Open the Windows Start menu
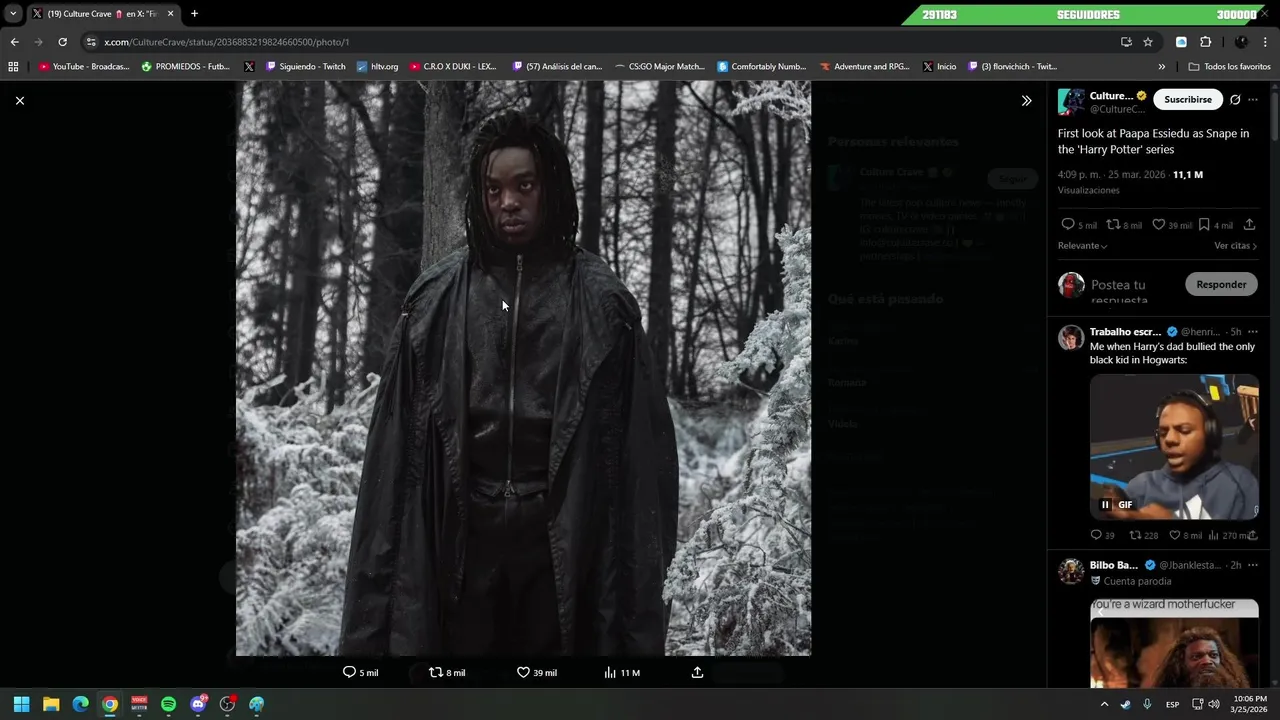The image size is (1280, 720). pos(21,704)
